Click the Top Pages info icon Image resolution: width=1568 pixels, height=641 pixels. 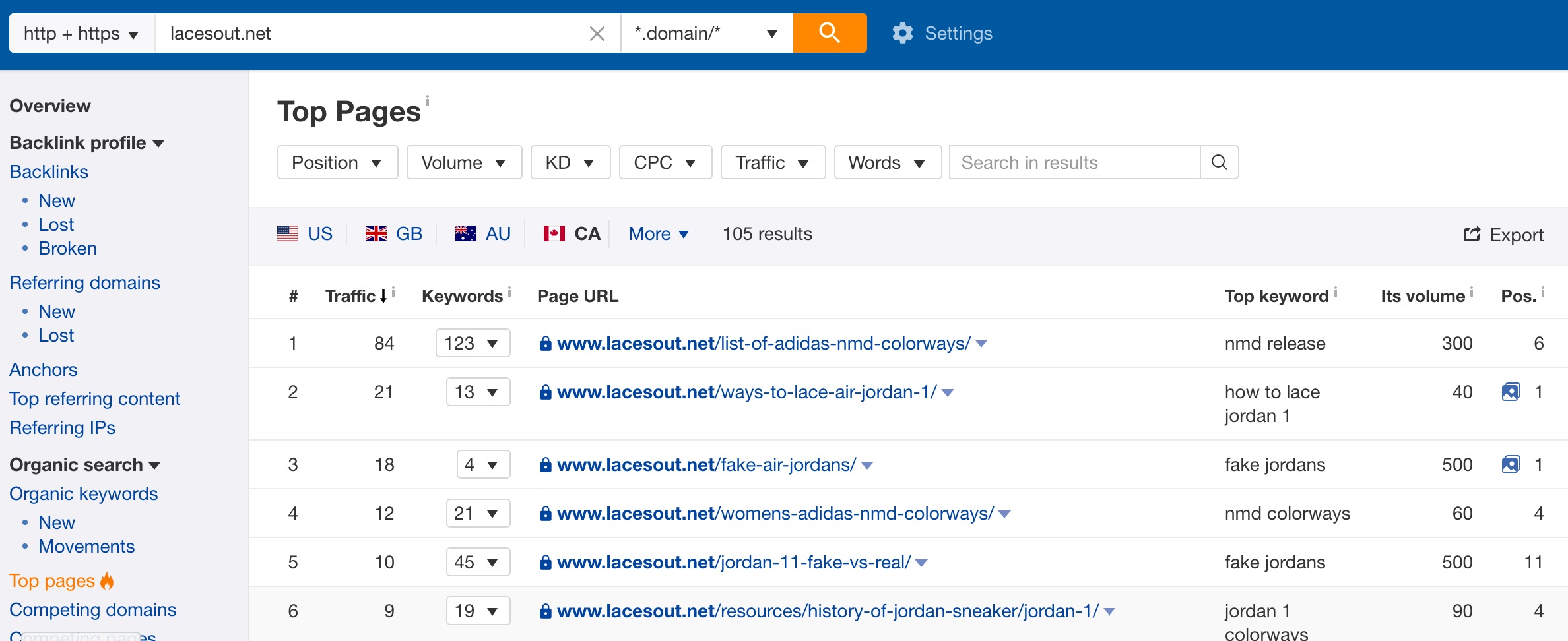[428, 100]
